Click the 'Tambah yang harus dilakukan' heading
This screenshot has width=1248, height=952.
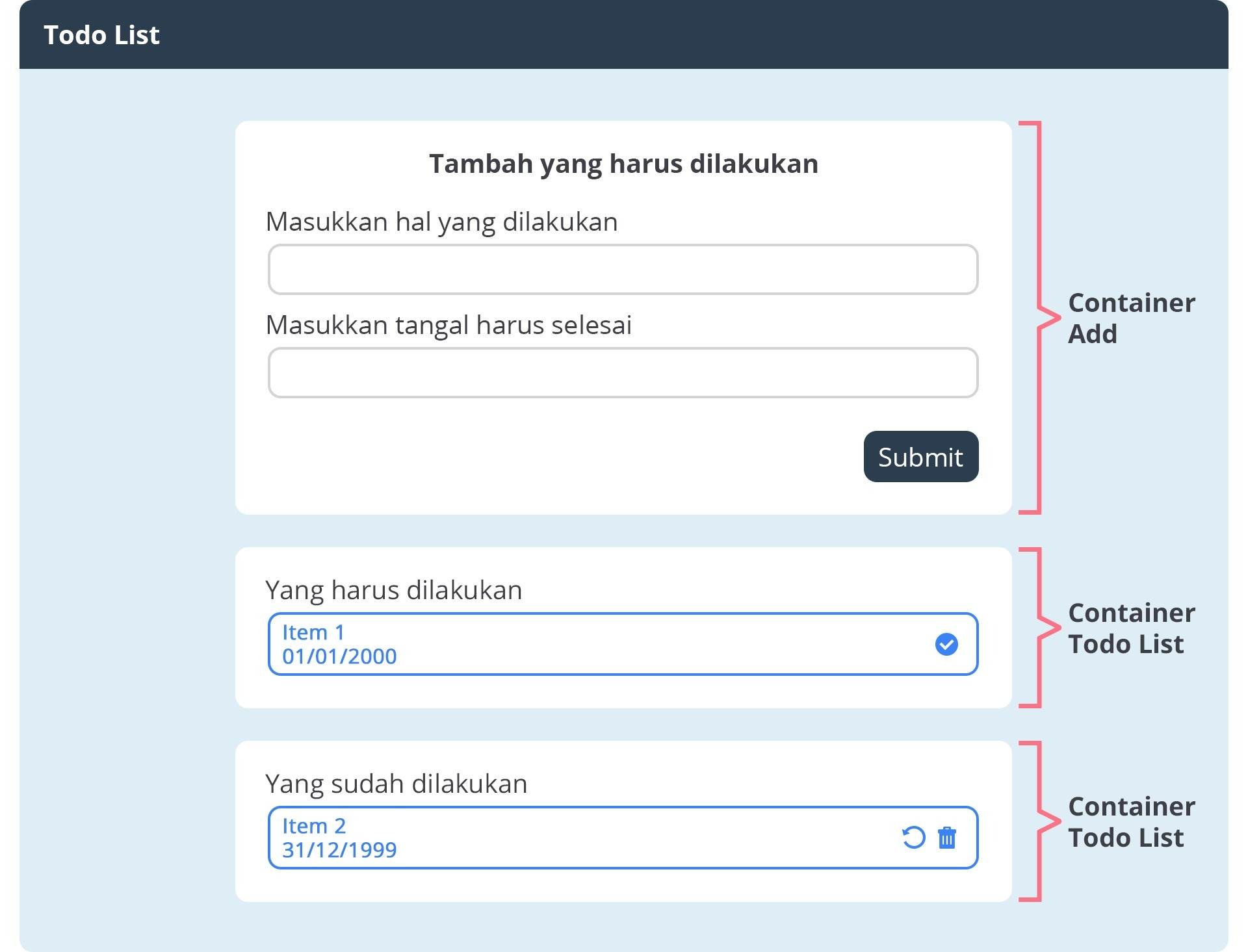click(x=623, y=164)
